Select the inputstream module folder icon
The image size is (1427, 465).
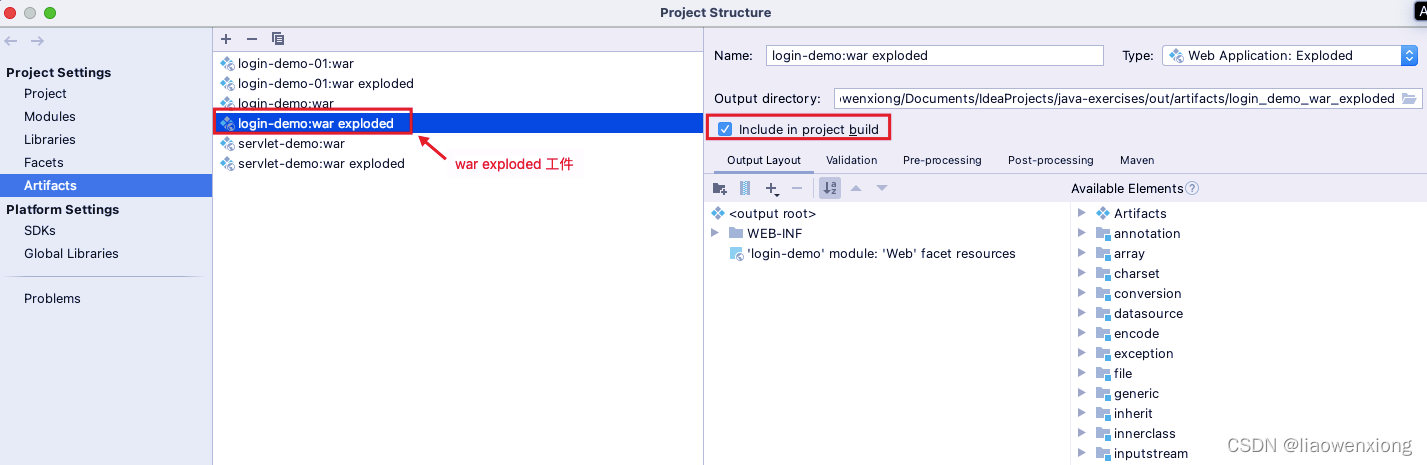[x=1103, y=454]
